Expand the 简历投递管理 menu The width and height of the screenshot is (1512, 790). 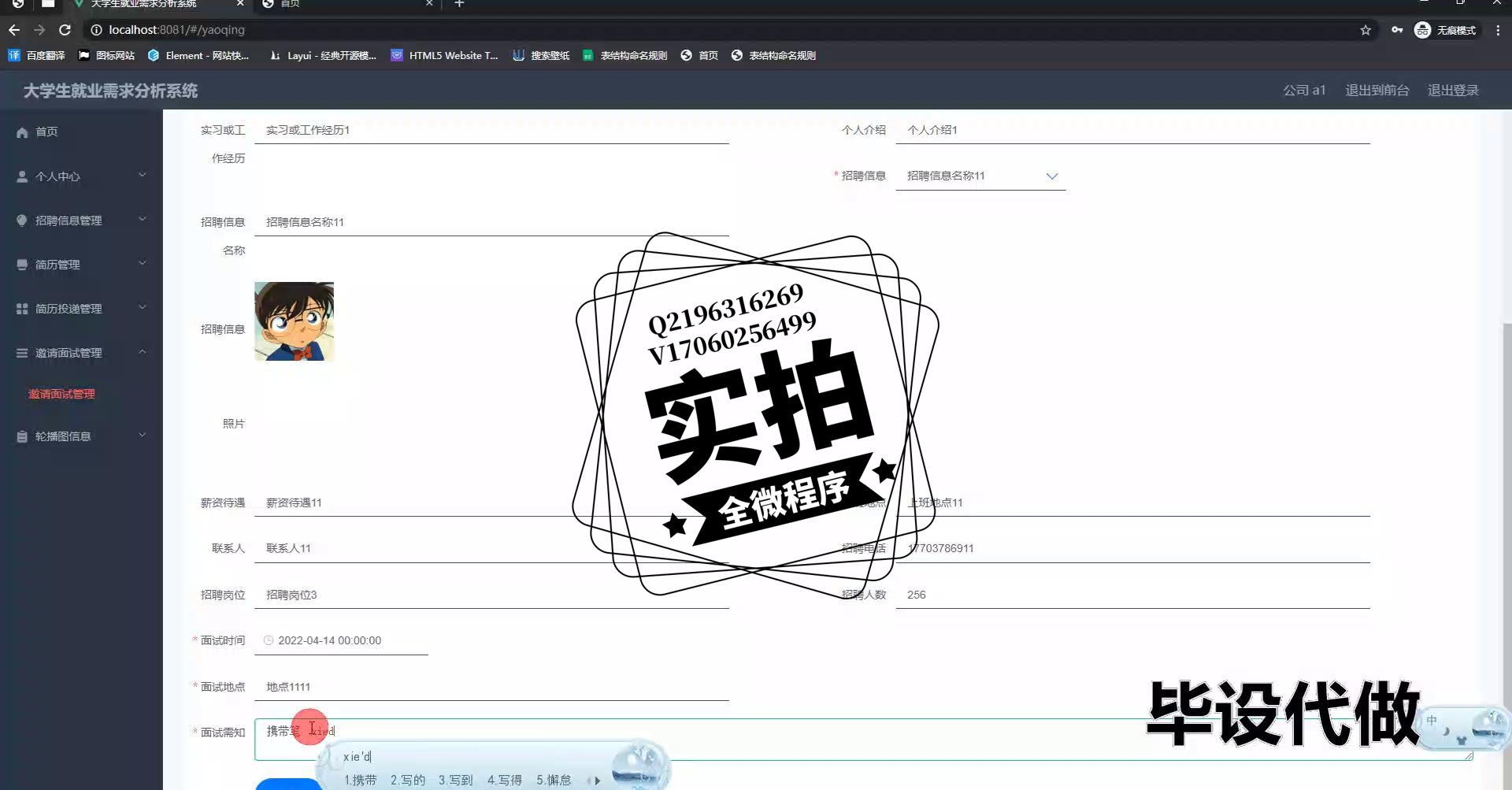click(81, 309)
